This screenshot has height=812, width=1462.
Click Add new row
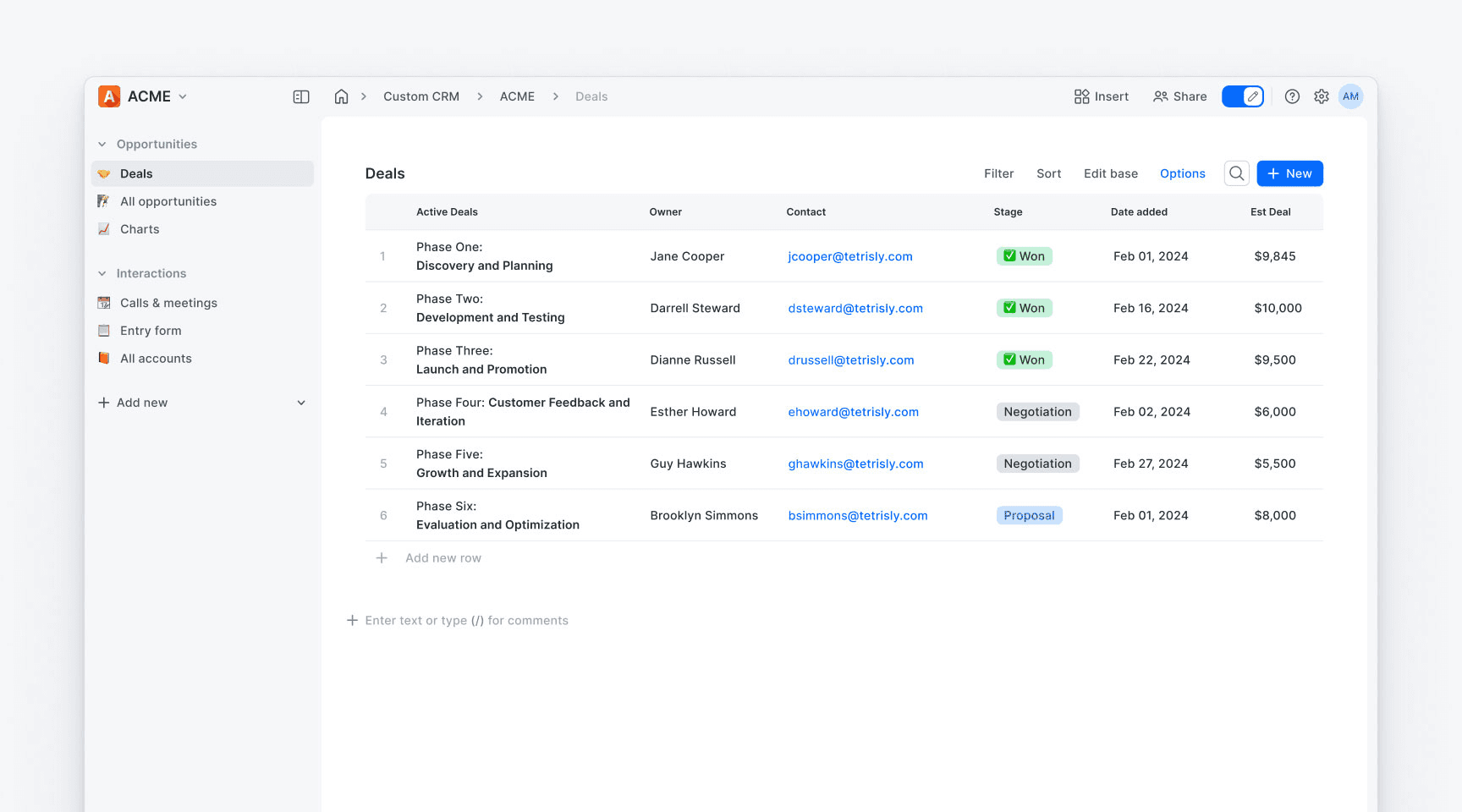[443, 558]
